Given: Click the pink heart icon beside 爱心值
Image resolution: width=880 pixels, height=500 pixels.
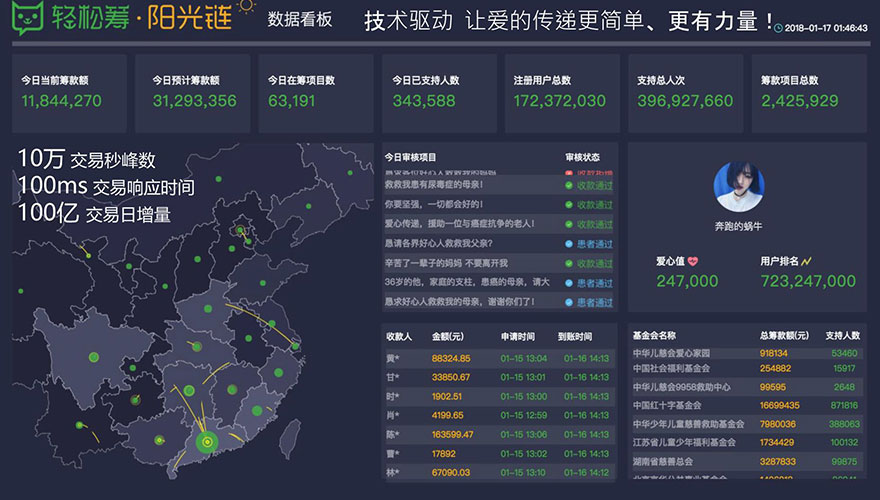Looking at the screenshot, I should [x=693, y=261].
